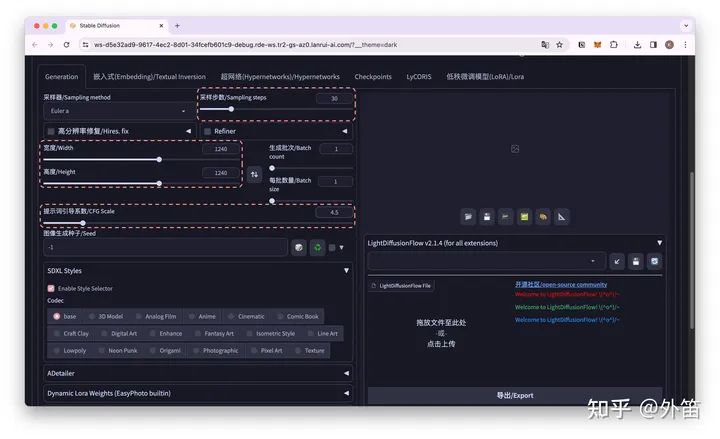The width and height of the screenshot is (720, 439).
Task: Click the triangle ruler upscale icon
Action: 561,217
